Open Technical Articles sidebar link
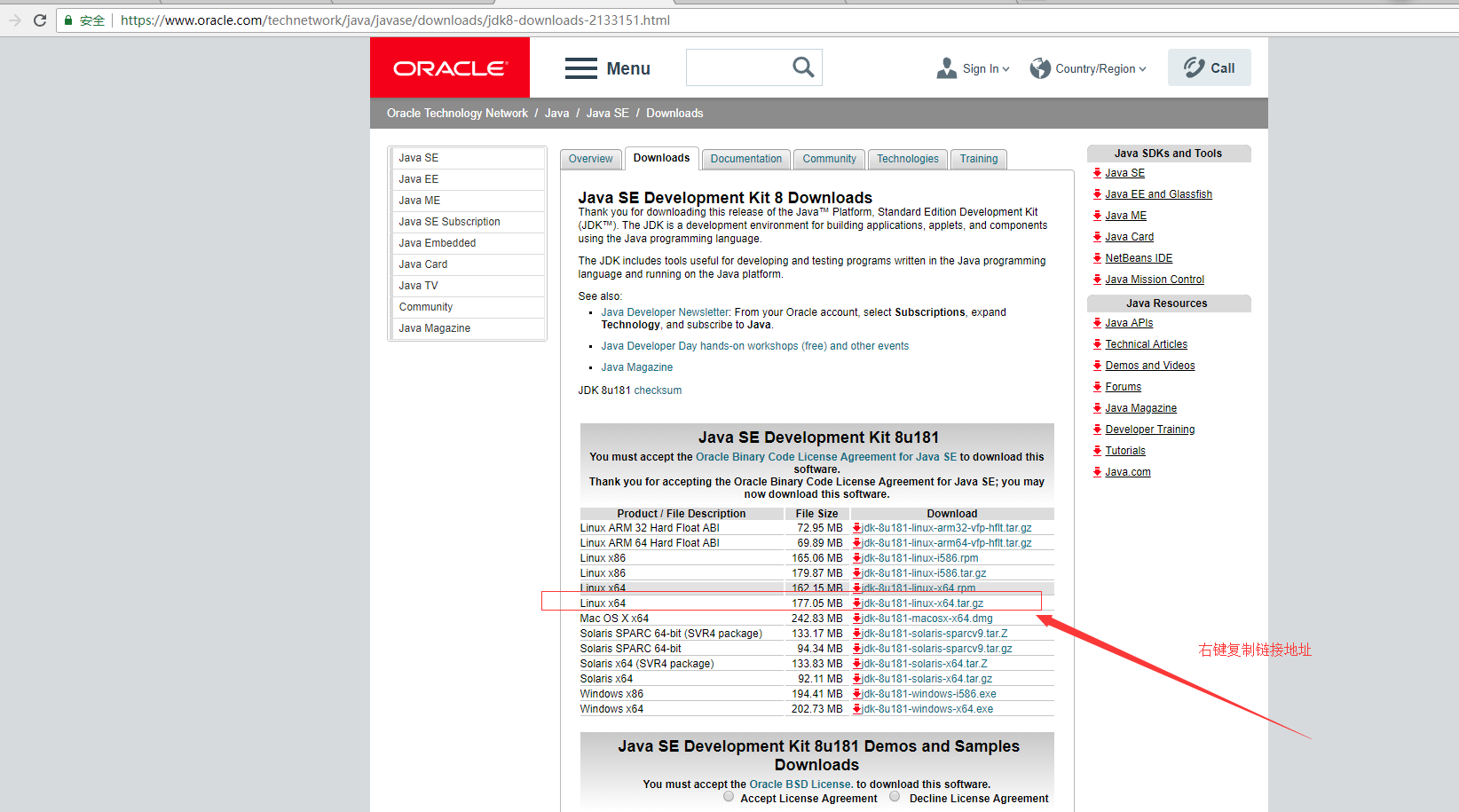1459x812 pixels. 1146,344
